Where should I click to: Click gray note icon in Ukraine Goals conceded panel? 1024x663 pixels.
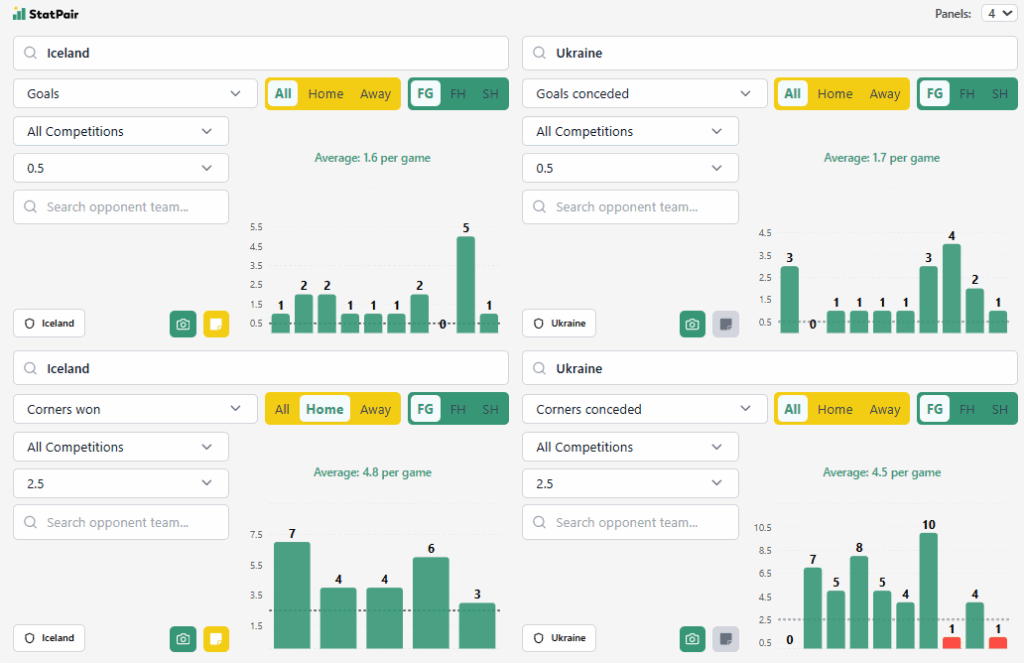point(726,324)
